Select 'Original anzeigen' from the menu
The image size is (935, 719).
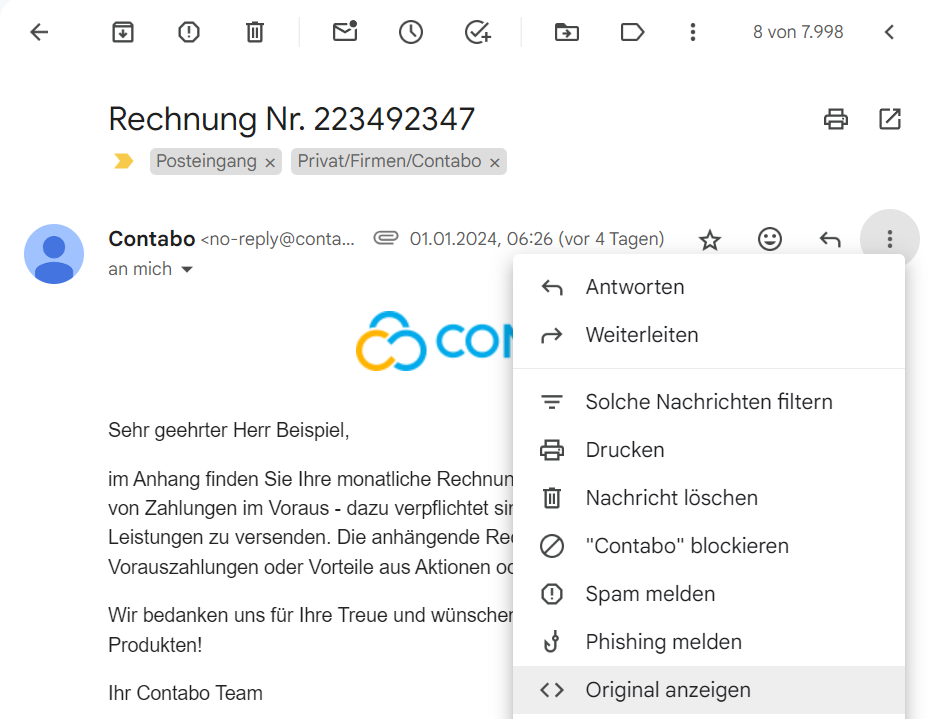pyautogui.click(x=668, y=690)
